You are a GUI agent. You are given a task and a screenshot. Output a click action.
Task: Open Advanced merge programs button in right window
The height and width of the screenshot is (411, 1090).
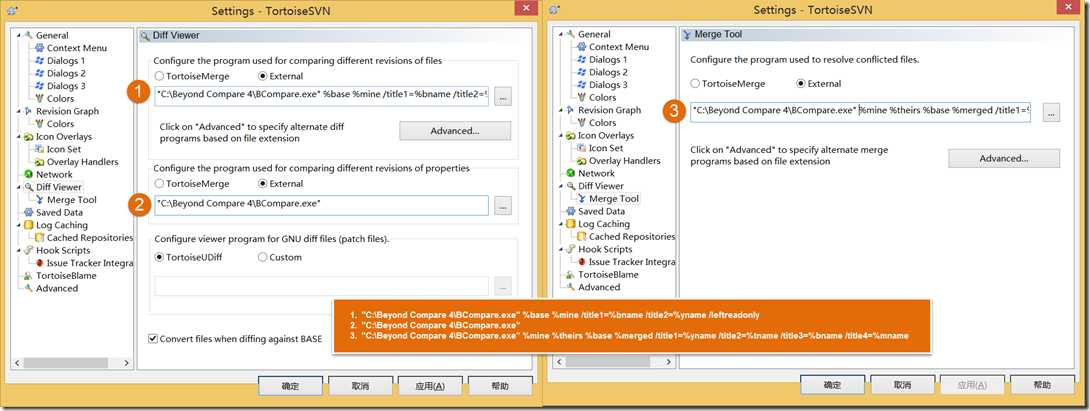point(1004,159)
